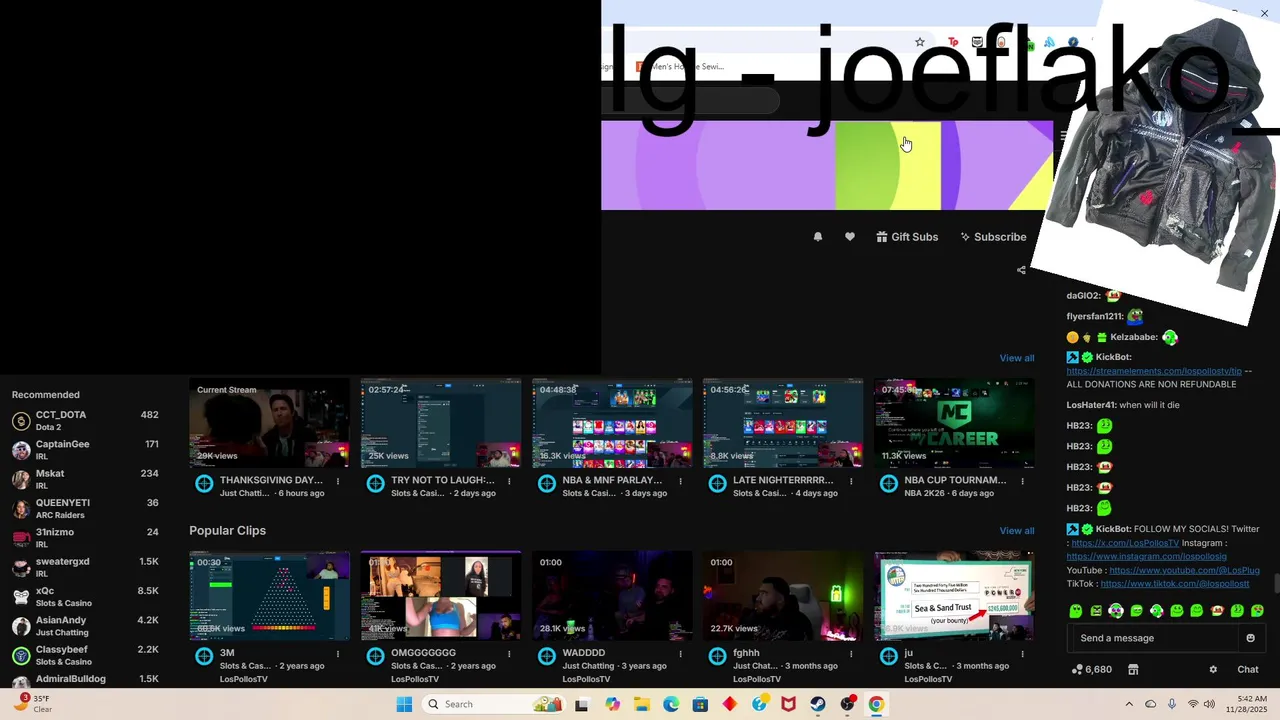Play the 3M popular clip thumbnail
This screenshot has height=720, width=1280.
pyautogui.click(x=270, y=596)
